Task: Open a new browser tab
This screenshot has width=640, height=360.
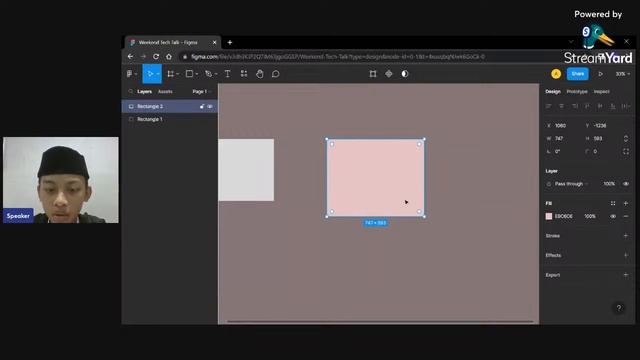Action: click(x=230, y=42)
